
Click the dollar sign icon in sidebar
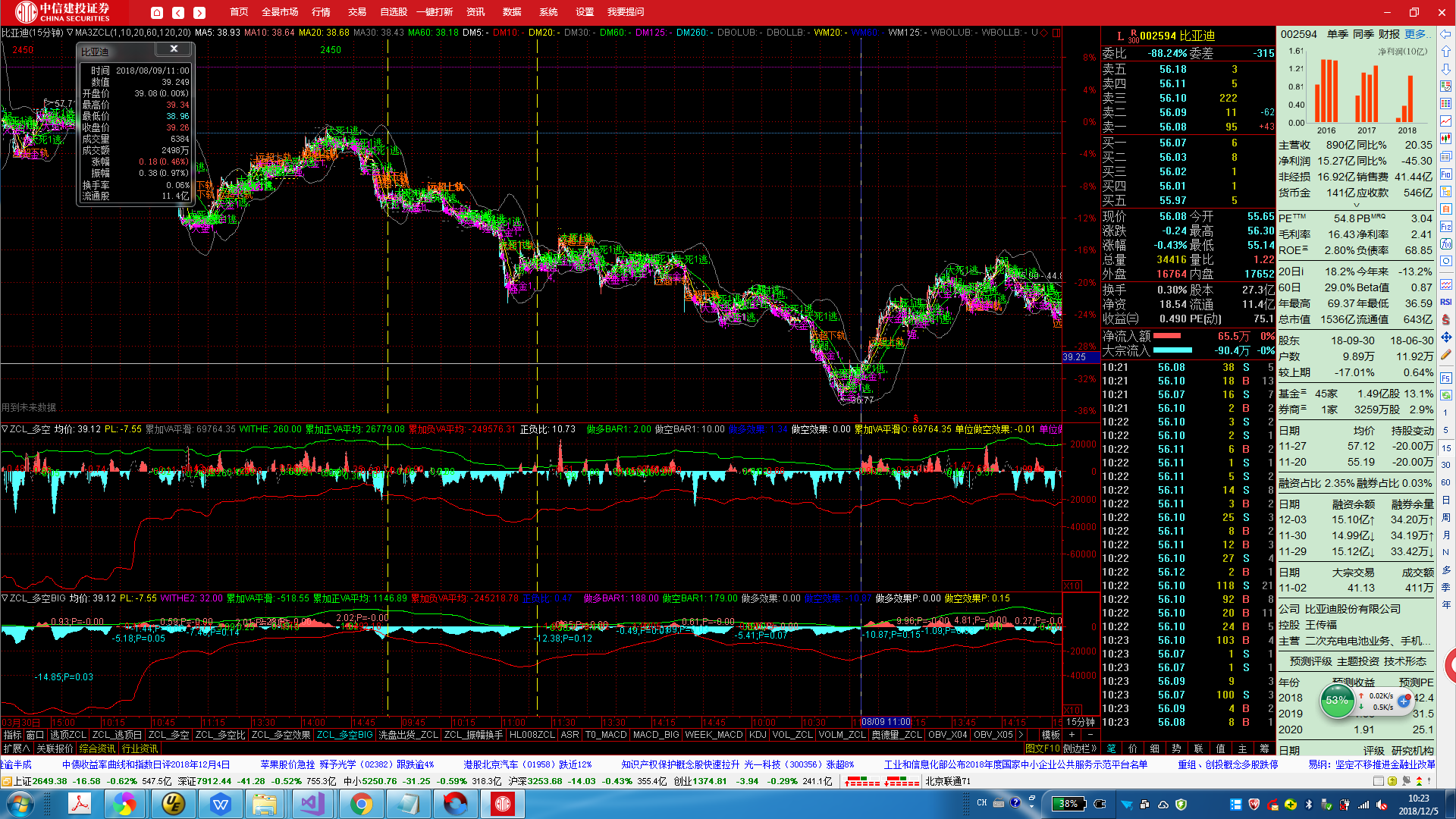point(1446,319)
